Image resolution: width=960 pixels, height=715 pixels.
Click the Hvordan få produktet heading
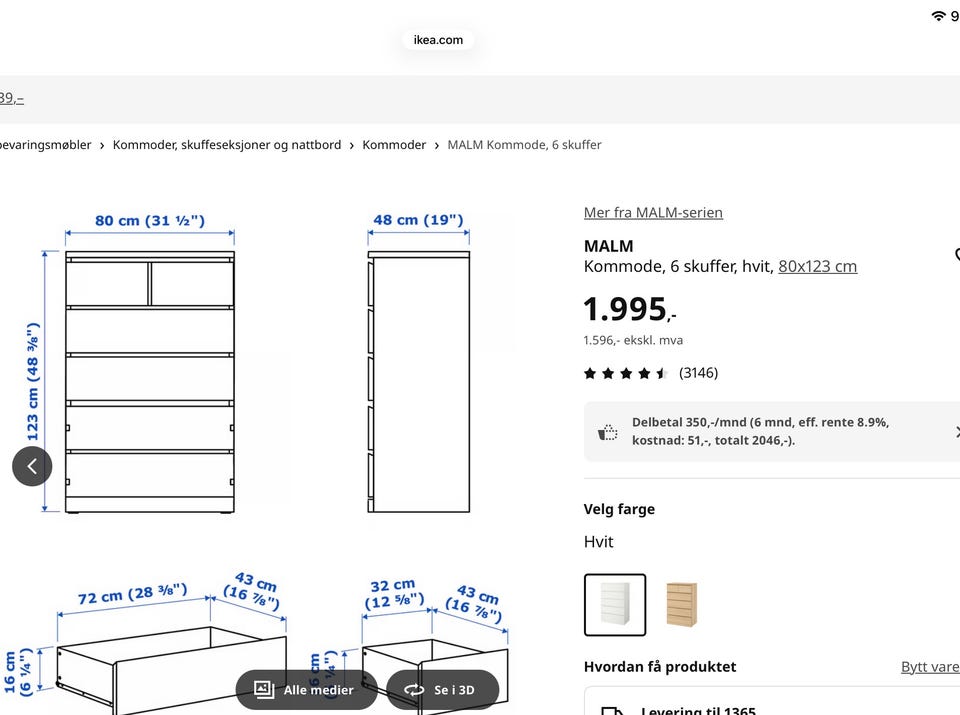[659, 667]
